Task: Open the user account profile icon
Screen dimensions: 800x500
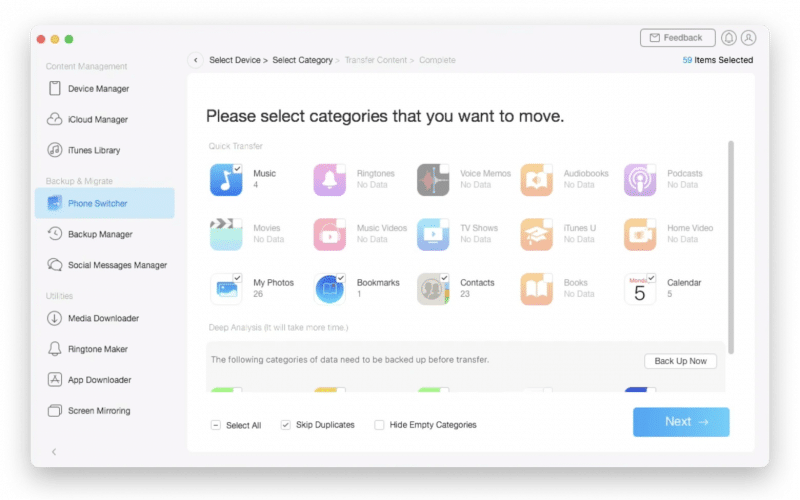Action: [749, 38]
